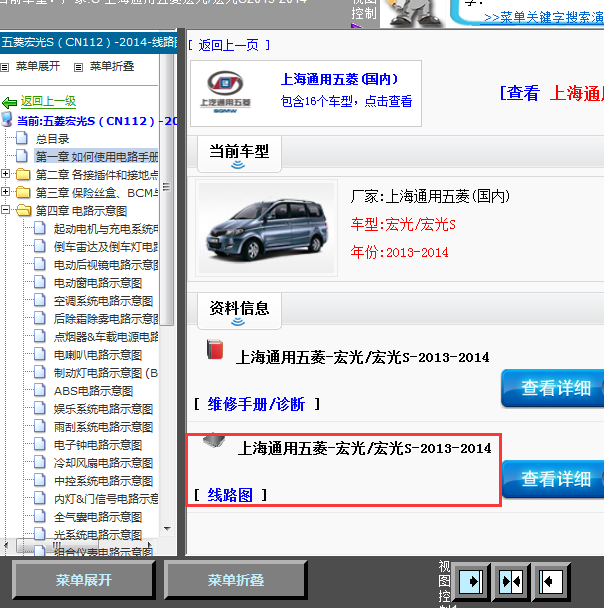This screenshot has width=604, height=611.
Task: Click the 返回上一页 link
Action: [229, 46]
